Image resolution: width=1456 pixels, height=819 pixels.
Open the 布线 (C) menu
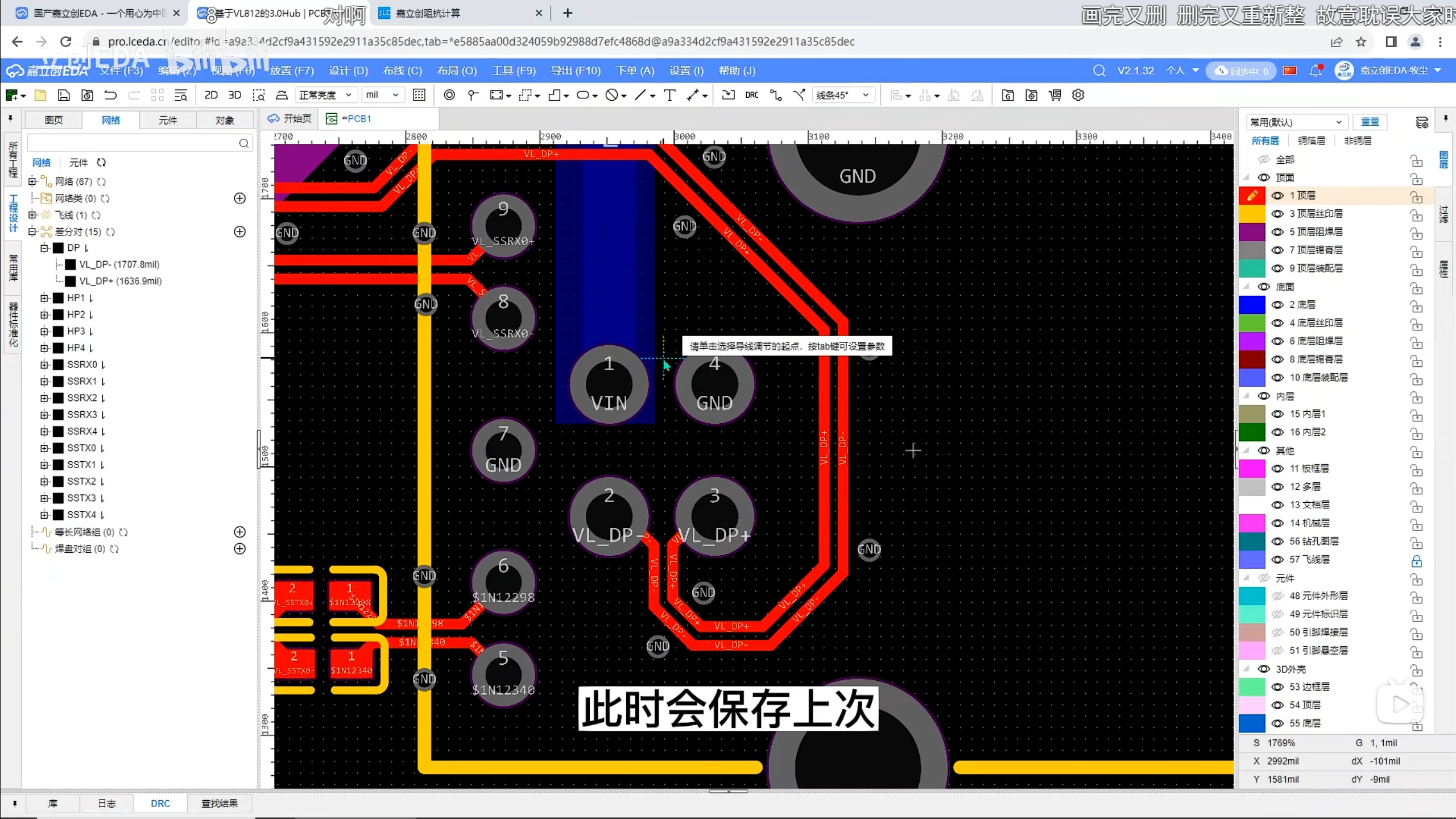point(402,71)
